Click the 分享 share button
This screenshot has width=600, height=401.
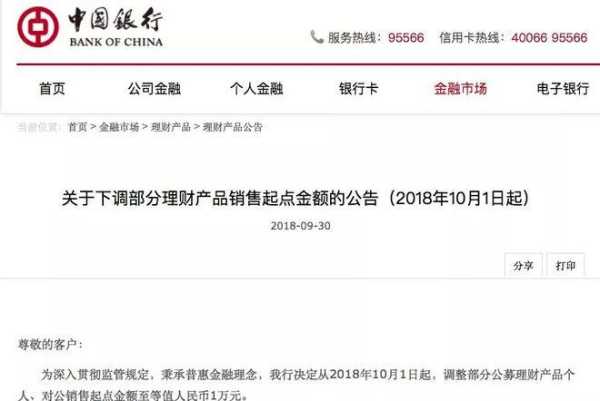point(523,265)
